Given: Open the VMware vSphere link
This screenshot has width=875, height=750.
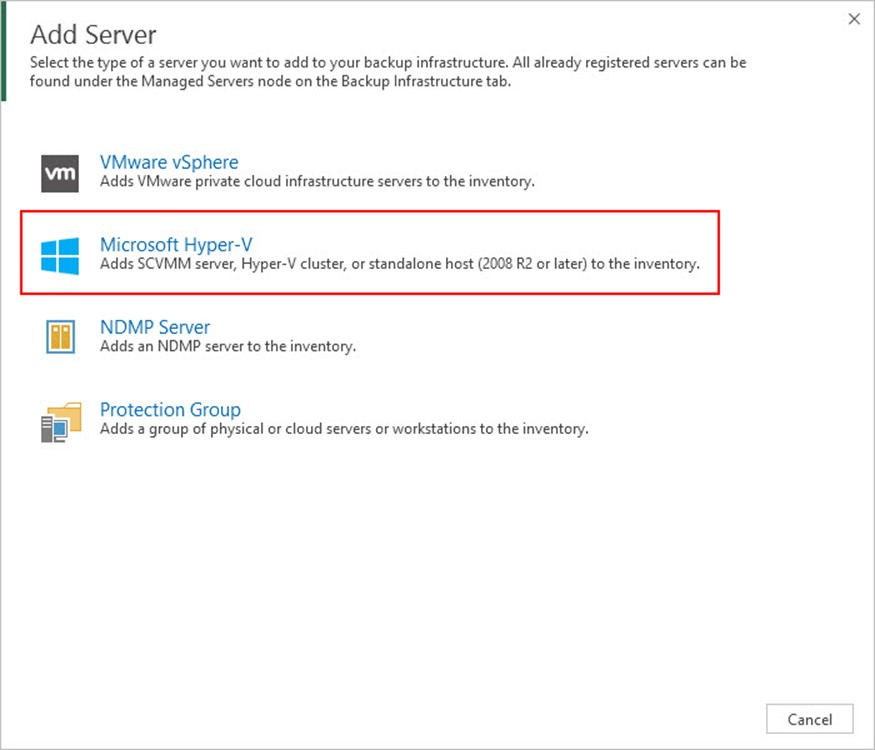Looking at the screenshot, I should (x=169, y=162).
